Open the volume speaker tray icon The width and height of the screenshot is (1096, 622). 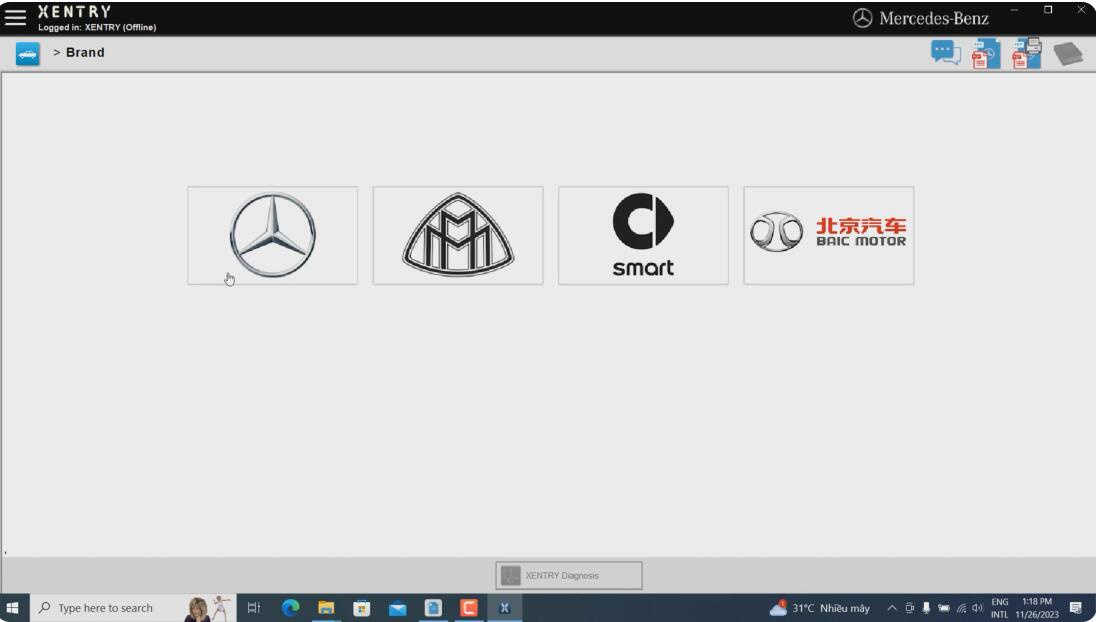point(977,608)
